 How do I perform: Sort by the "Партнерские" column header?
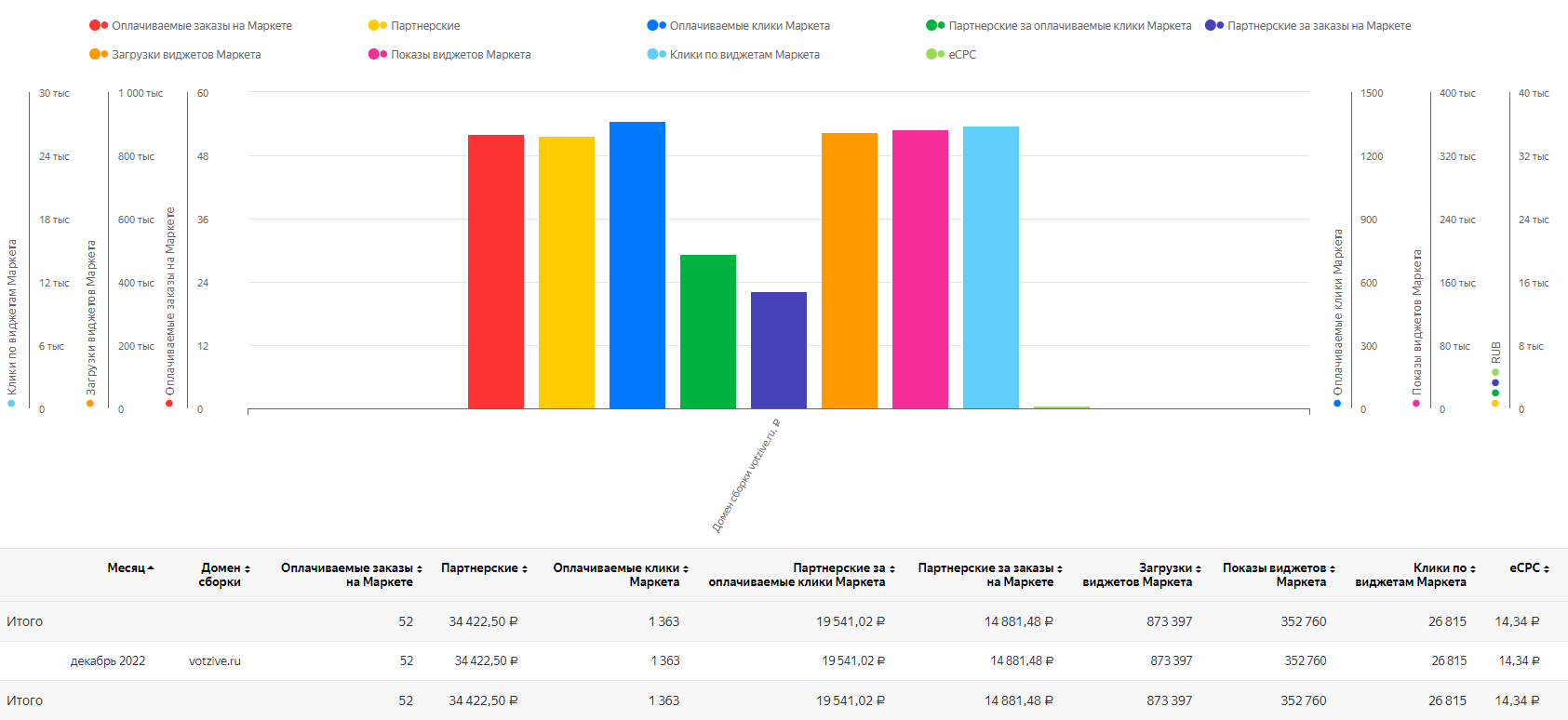484,568
